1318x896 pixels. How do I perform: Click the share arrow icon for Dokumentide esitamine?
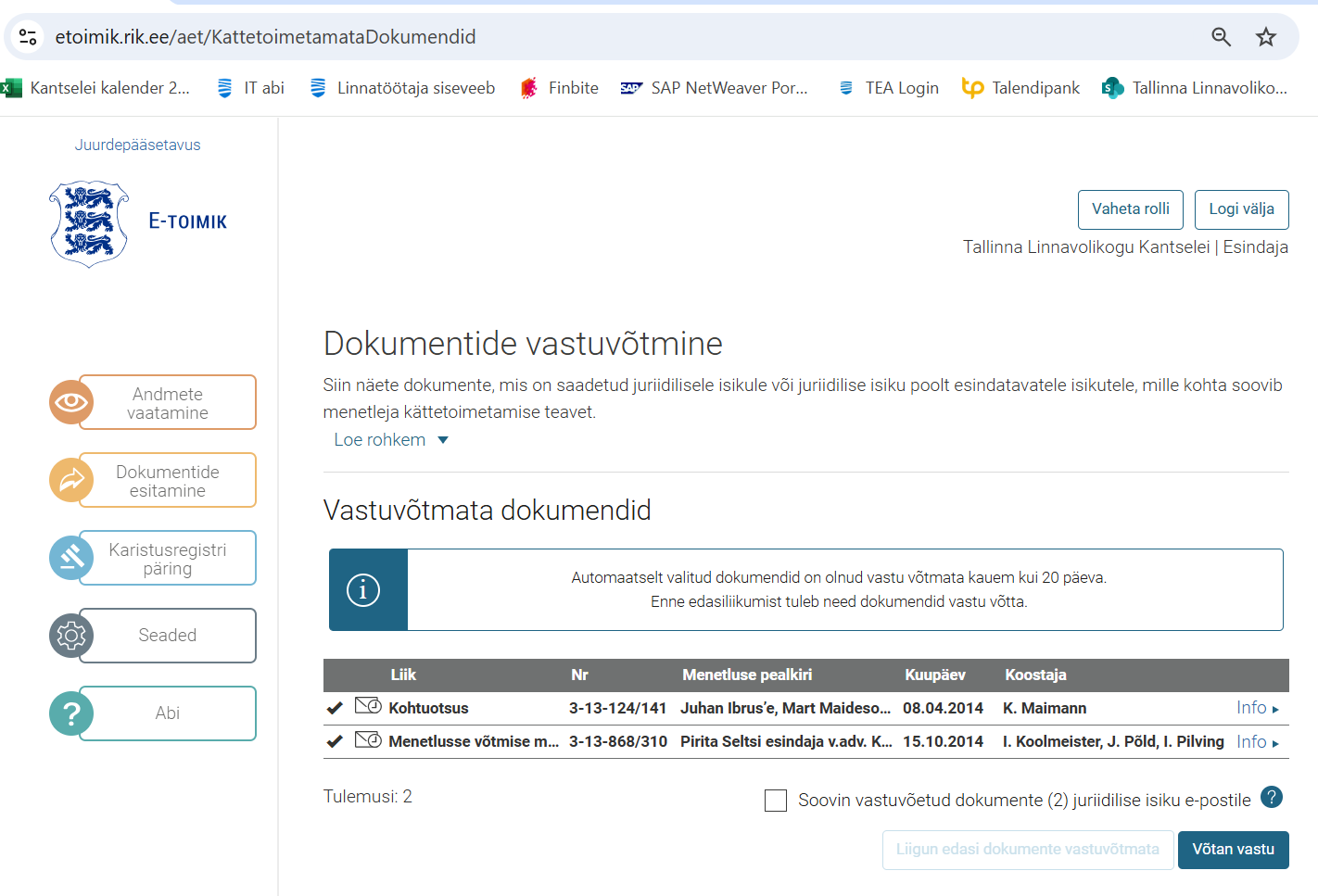coord(71,480)
